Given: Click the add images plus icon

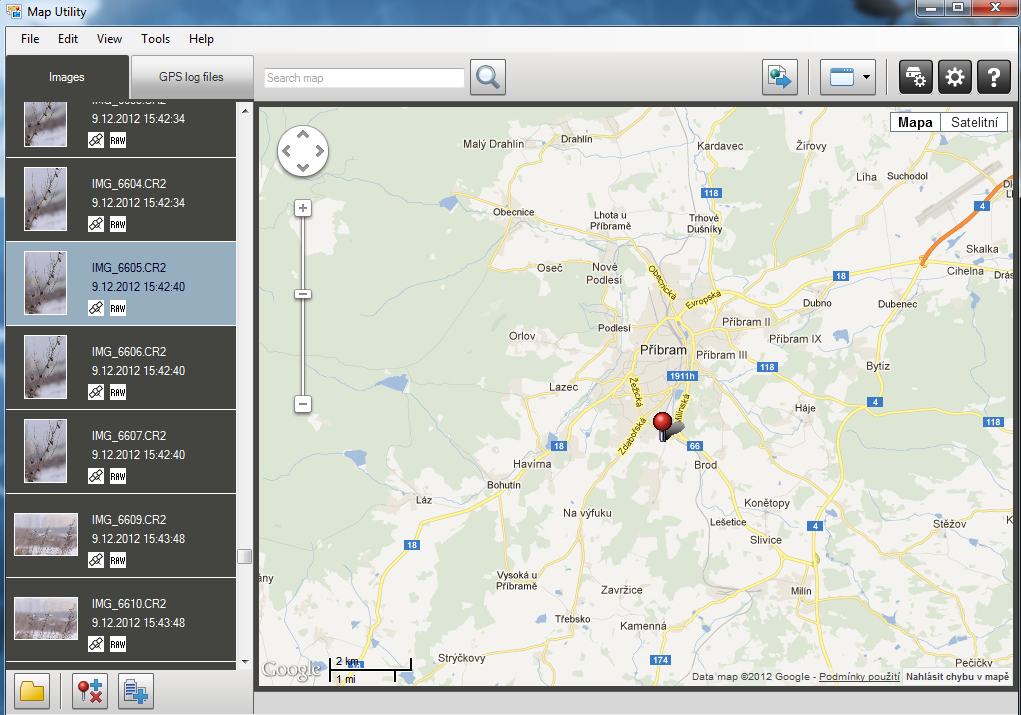Looking at the screenshot, I should point(136,691).
